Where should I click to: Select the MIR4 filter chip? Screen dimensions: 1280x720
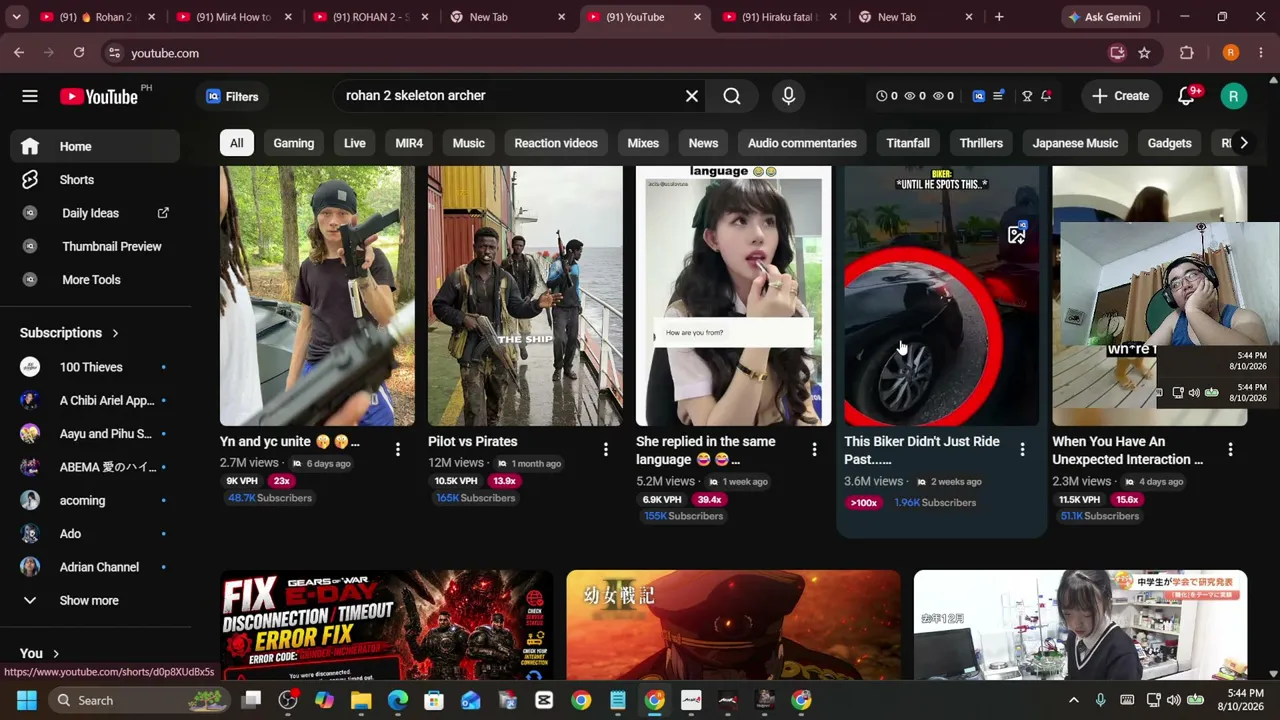[x=409, y=143]
